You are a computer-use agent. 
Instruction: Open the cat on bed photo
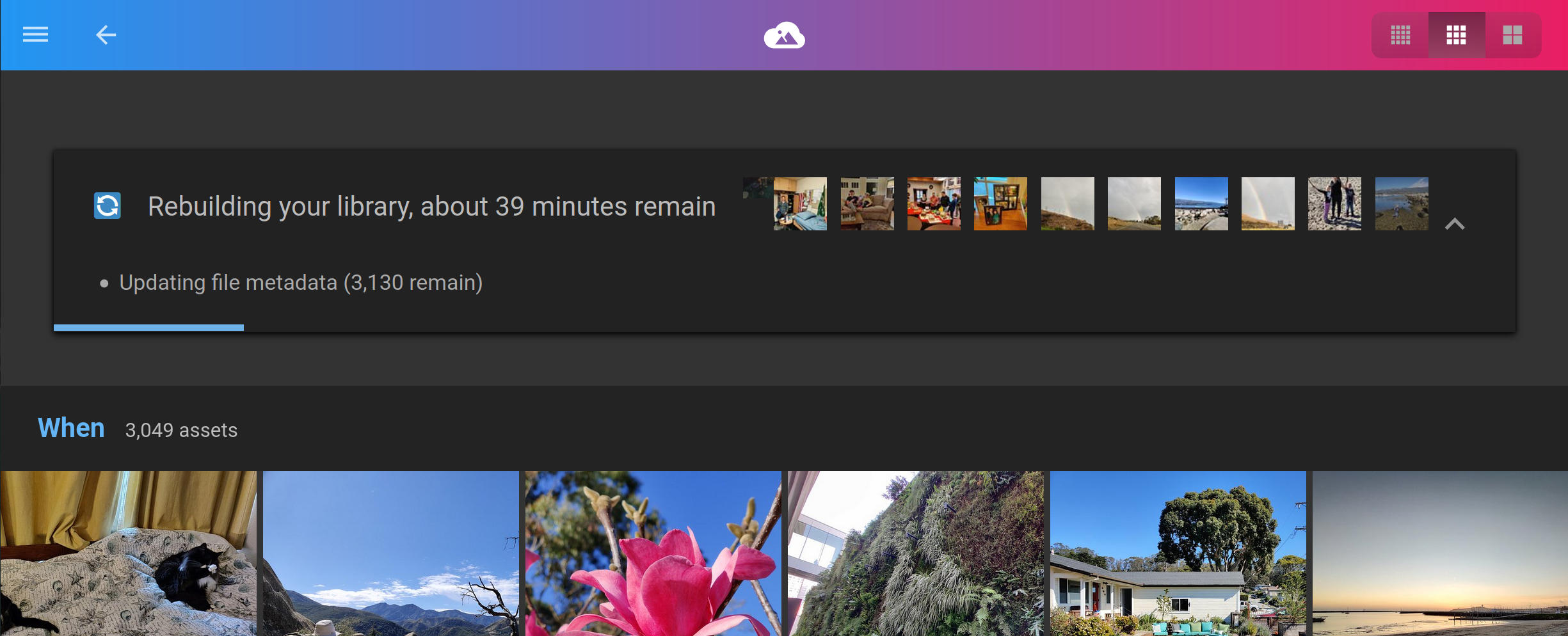(128, 553)
